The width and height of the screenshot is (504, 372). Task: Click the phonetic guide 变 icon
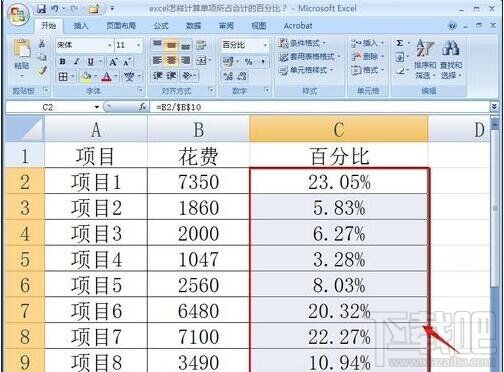(x=129, y=77)
